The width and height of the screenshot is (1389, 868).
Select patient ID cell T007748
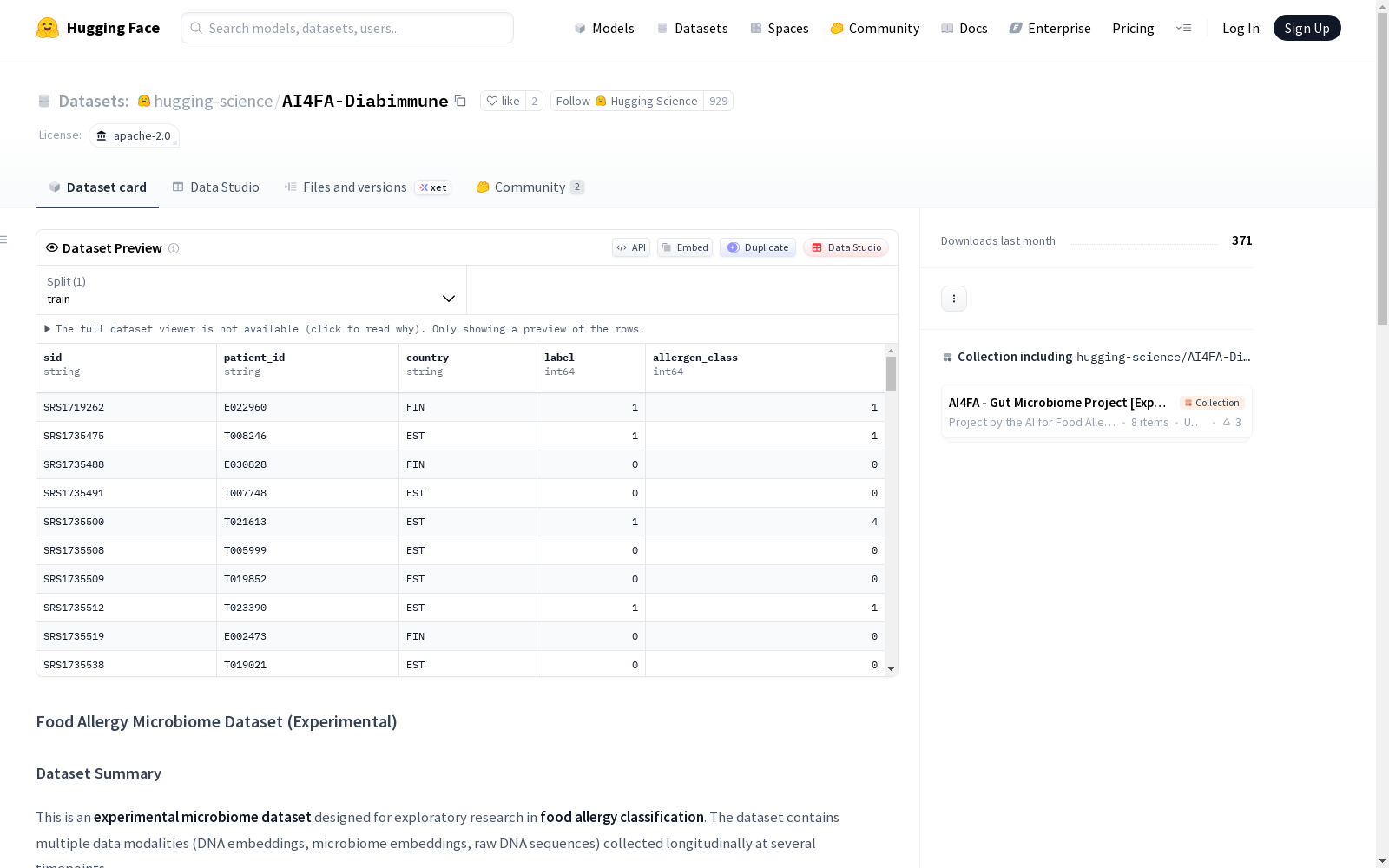point(307,493)
